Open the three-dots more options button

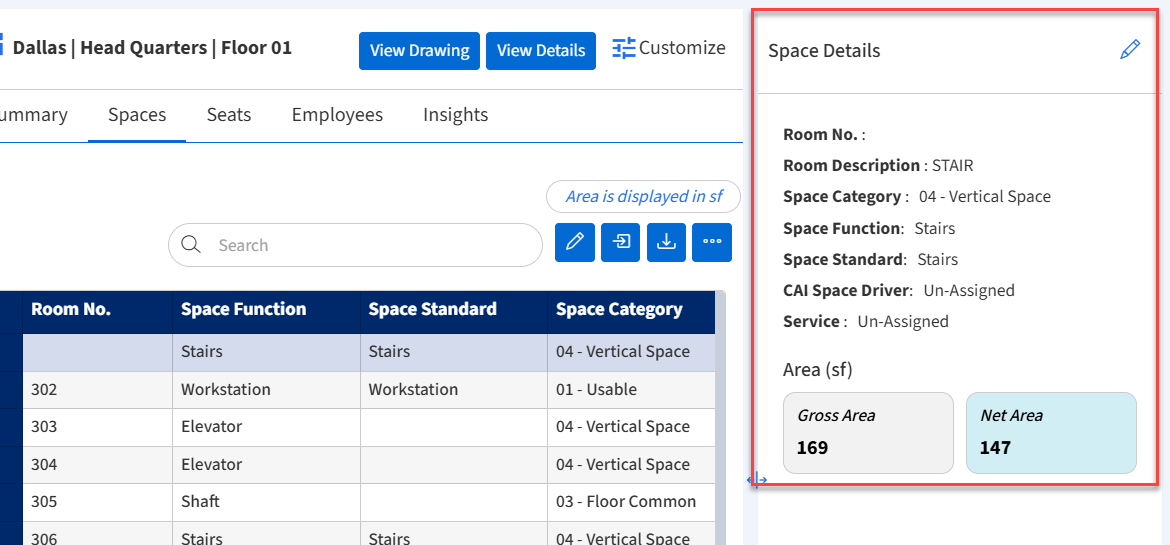712,242
